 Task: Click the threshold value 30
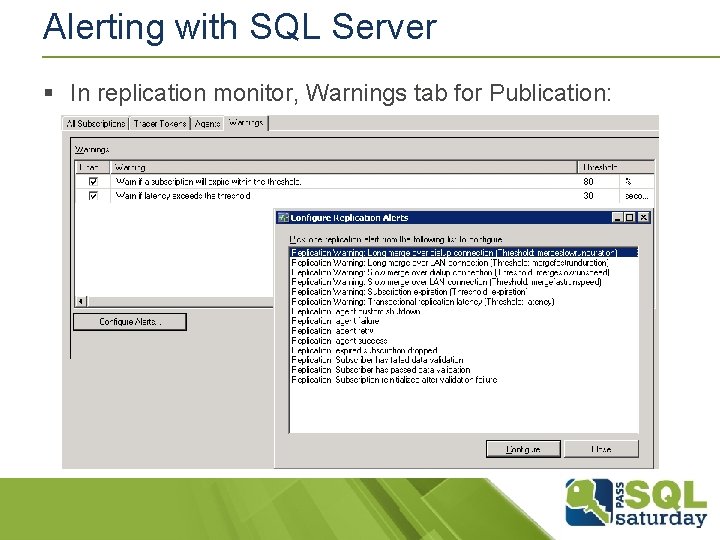(589, 196)
